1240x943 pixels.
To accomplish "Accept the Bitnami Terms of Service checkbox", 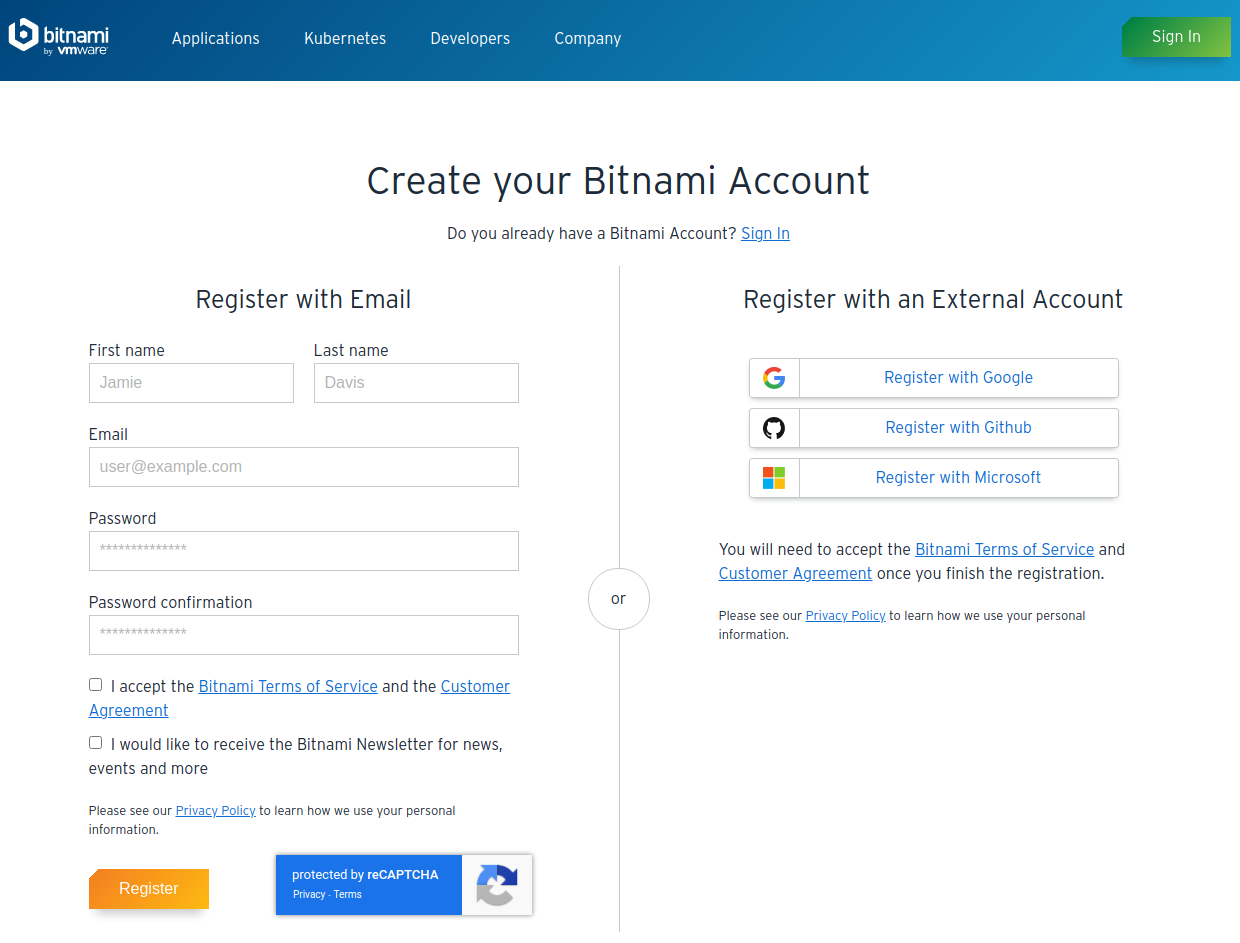I will point(96,685).
